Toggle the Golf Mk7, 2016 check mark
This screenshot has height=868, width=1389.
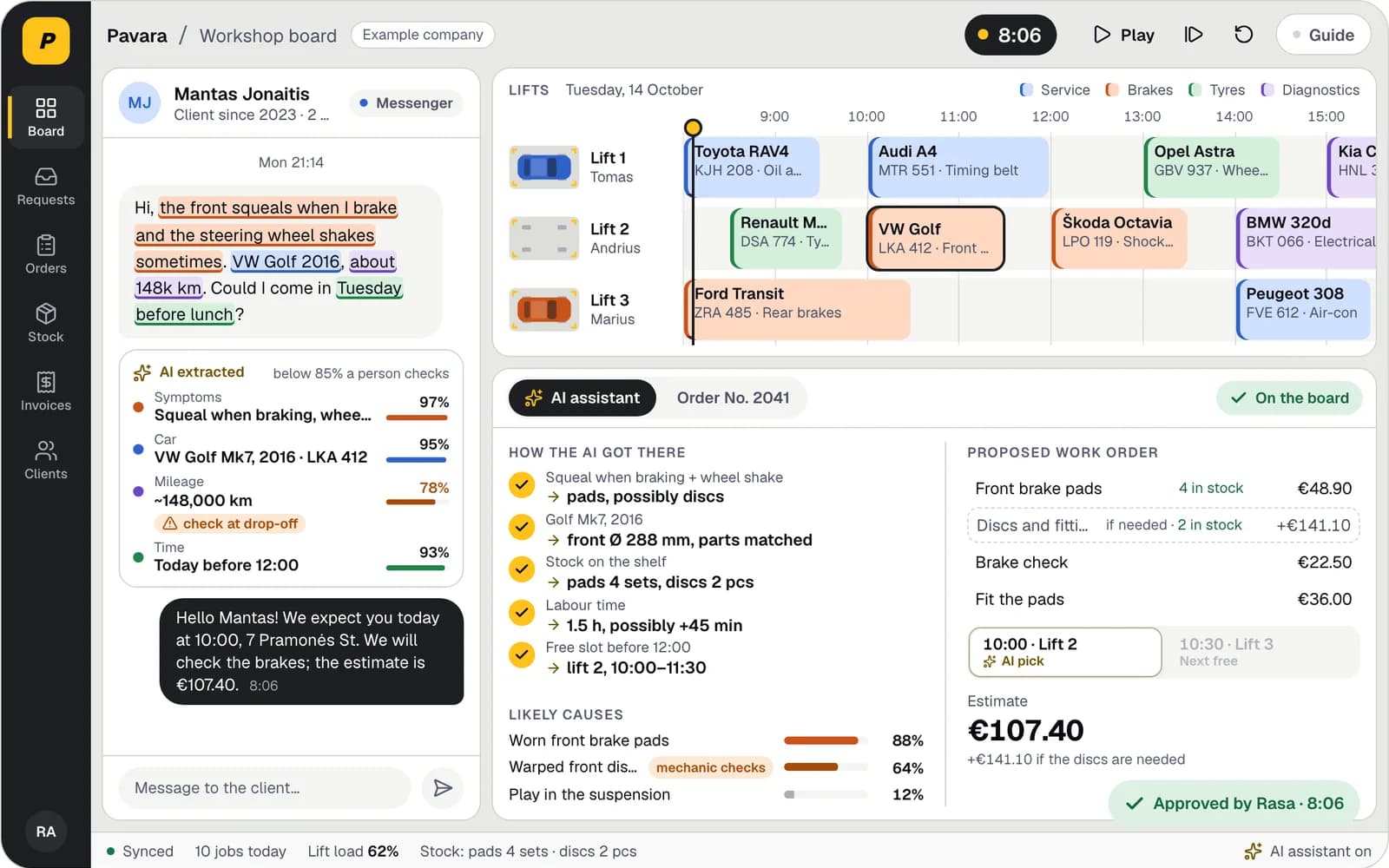point(522,527)
